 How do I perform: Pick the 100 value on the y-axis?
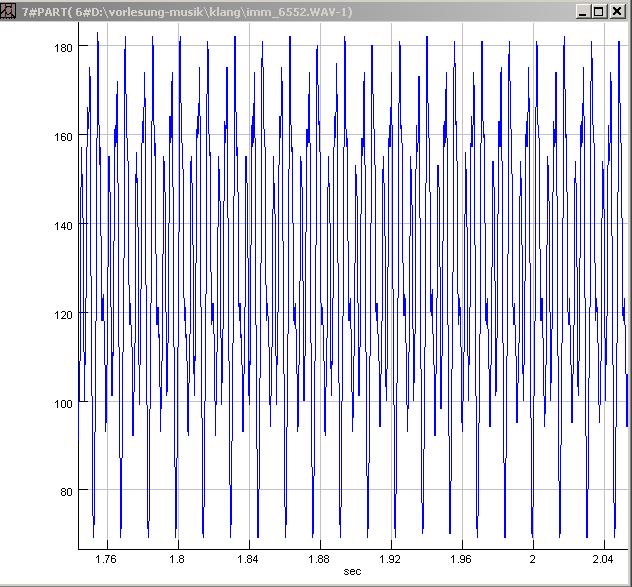pos(63,403)
